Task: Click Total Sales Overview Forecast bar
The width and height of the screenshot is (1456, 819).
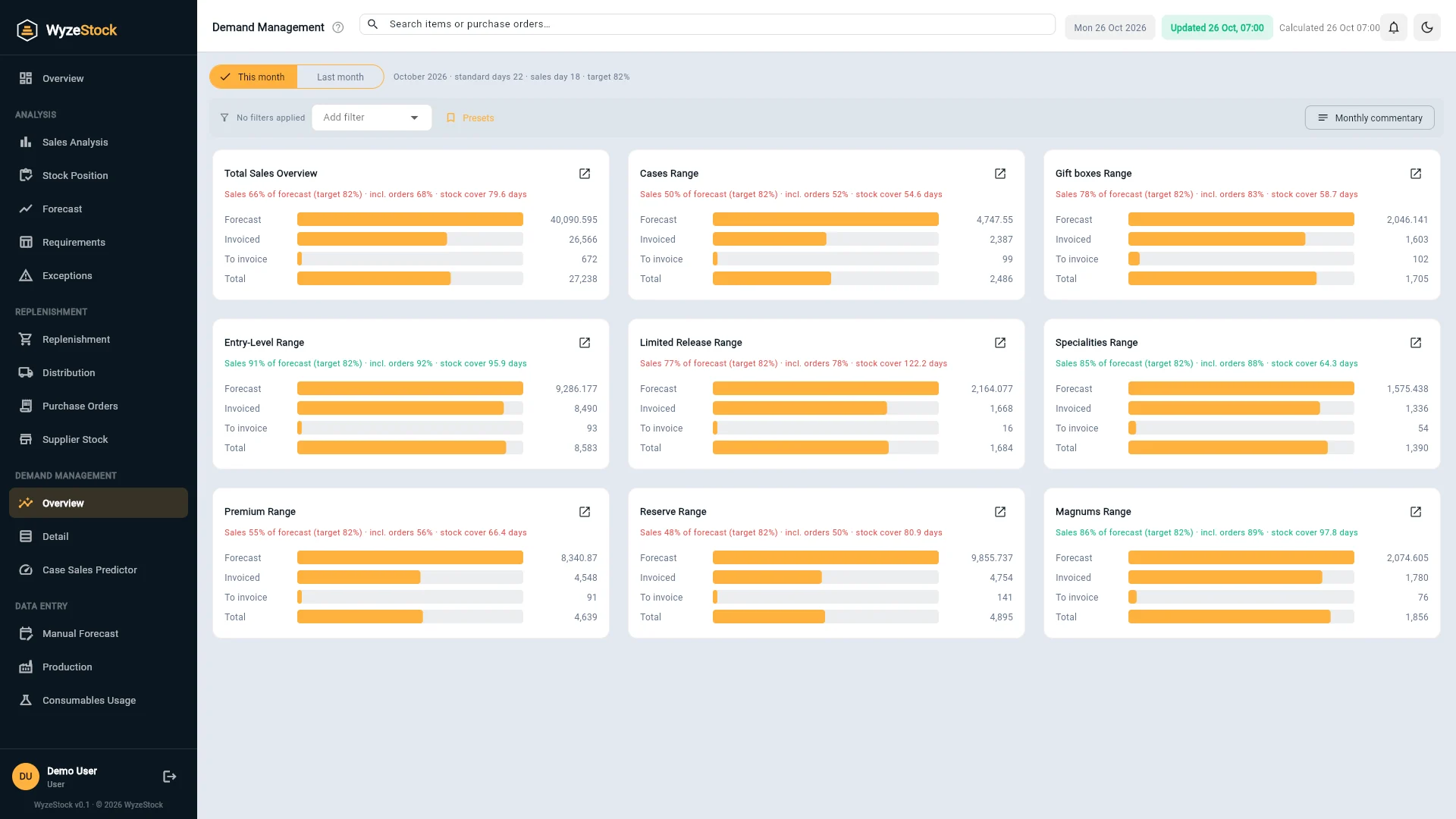Action: (410, 219)
